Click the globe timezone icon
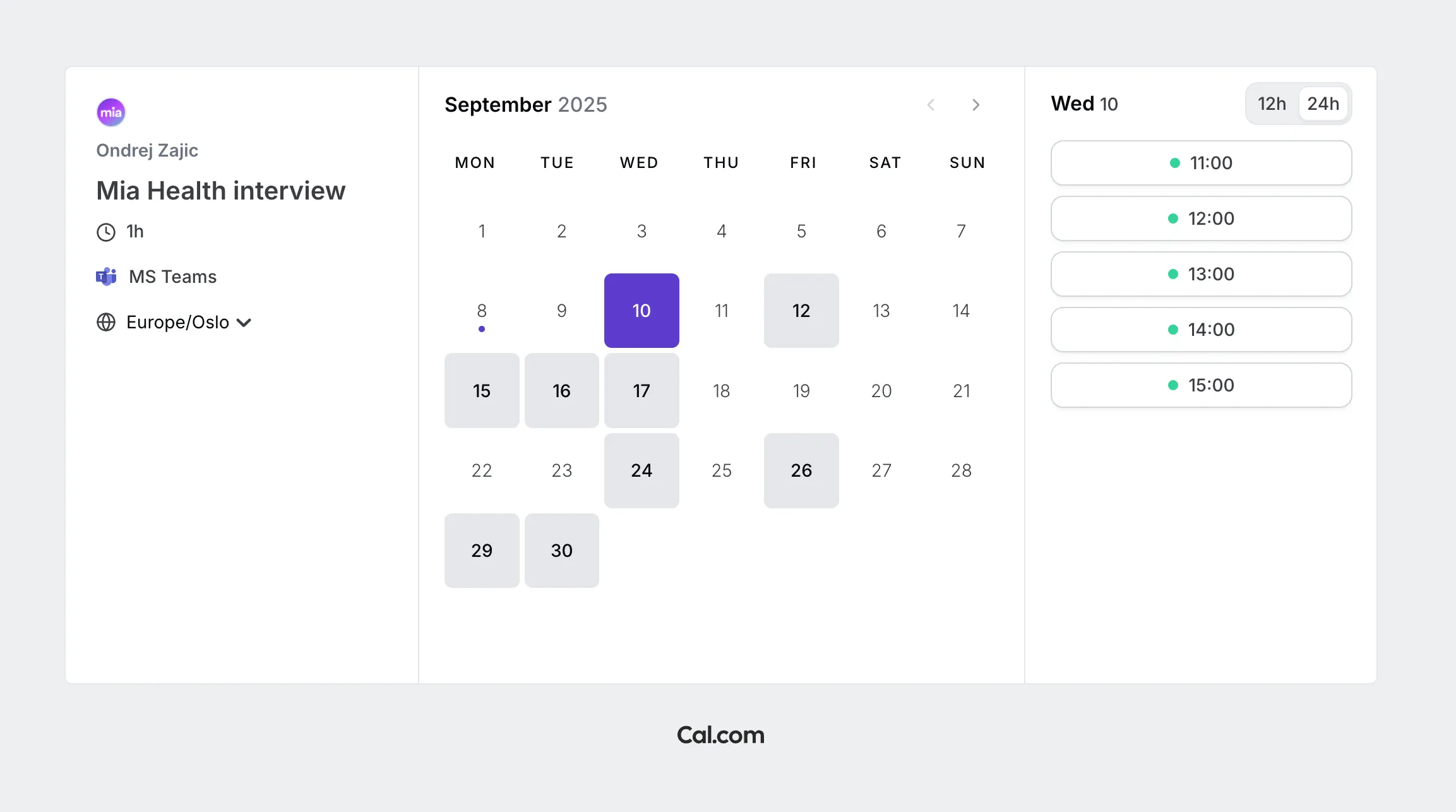The width and height of the screenshot is (1456, 812). [x=106, y=322]
